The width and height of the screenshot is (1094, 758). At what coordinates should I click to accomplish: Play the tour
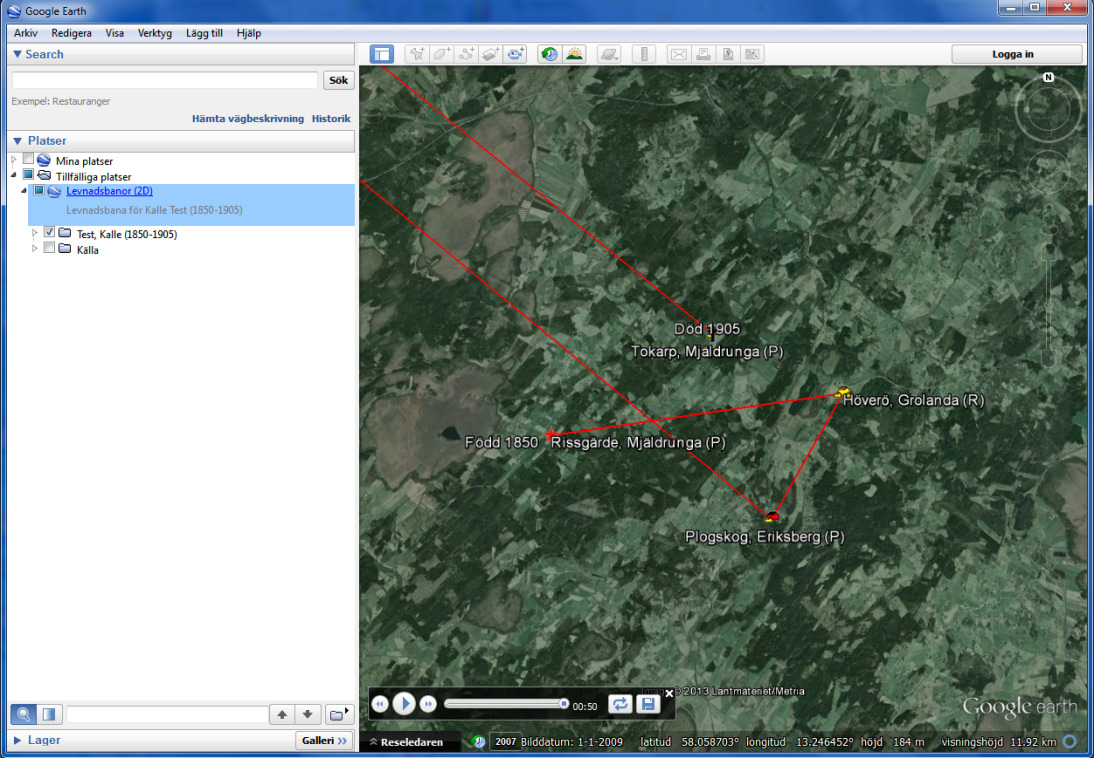click(404, 704)
